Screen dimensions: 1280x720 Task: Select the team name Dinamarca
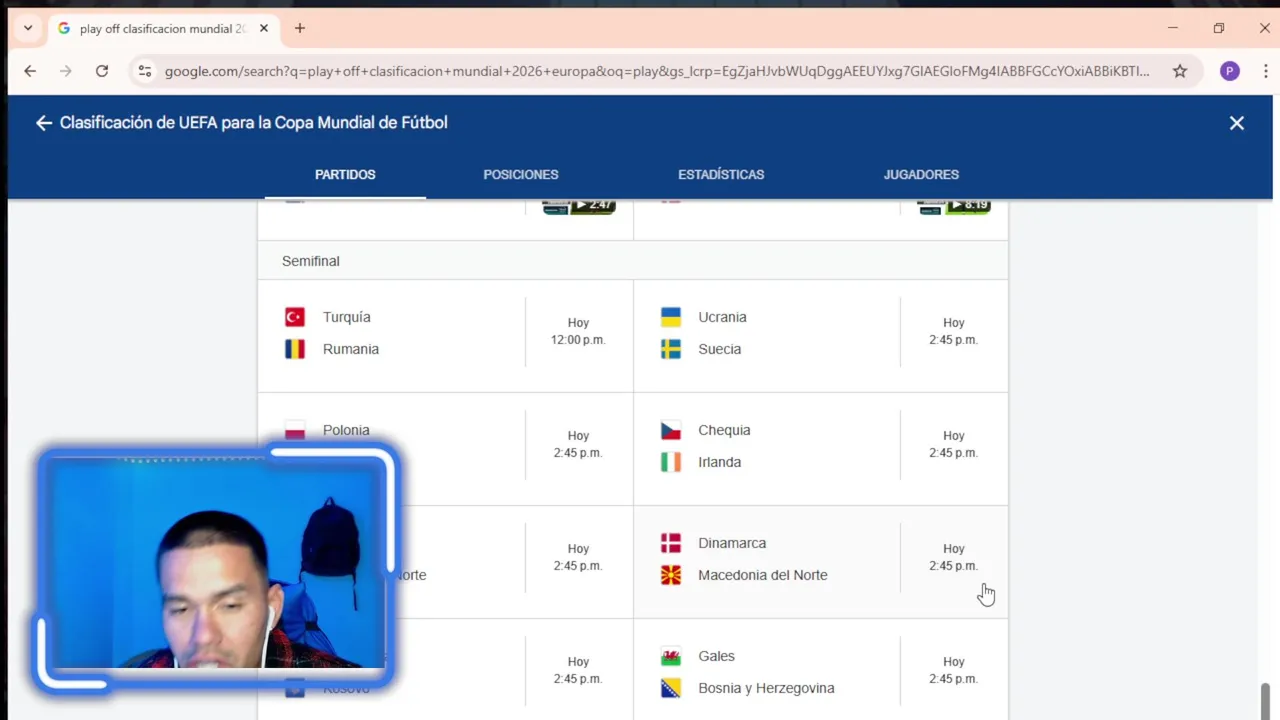tap(732, 543)
